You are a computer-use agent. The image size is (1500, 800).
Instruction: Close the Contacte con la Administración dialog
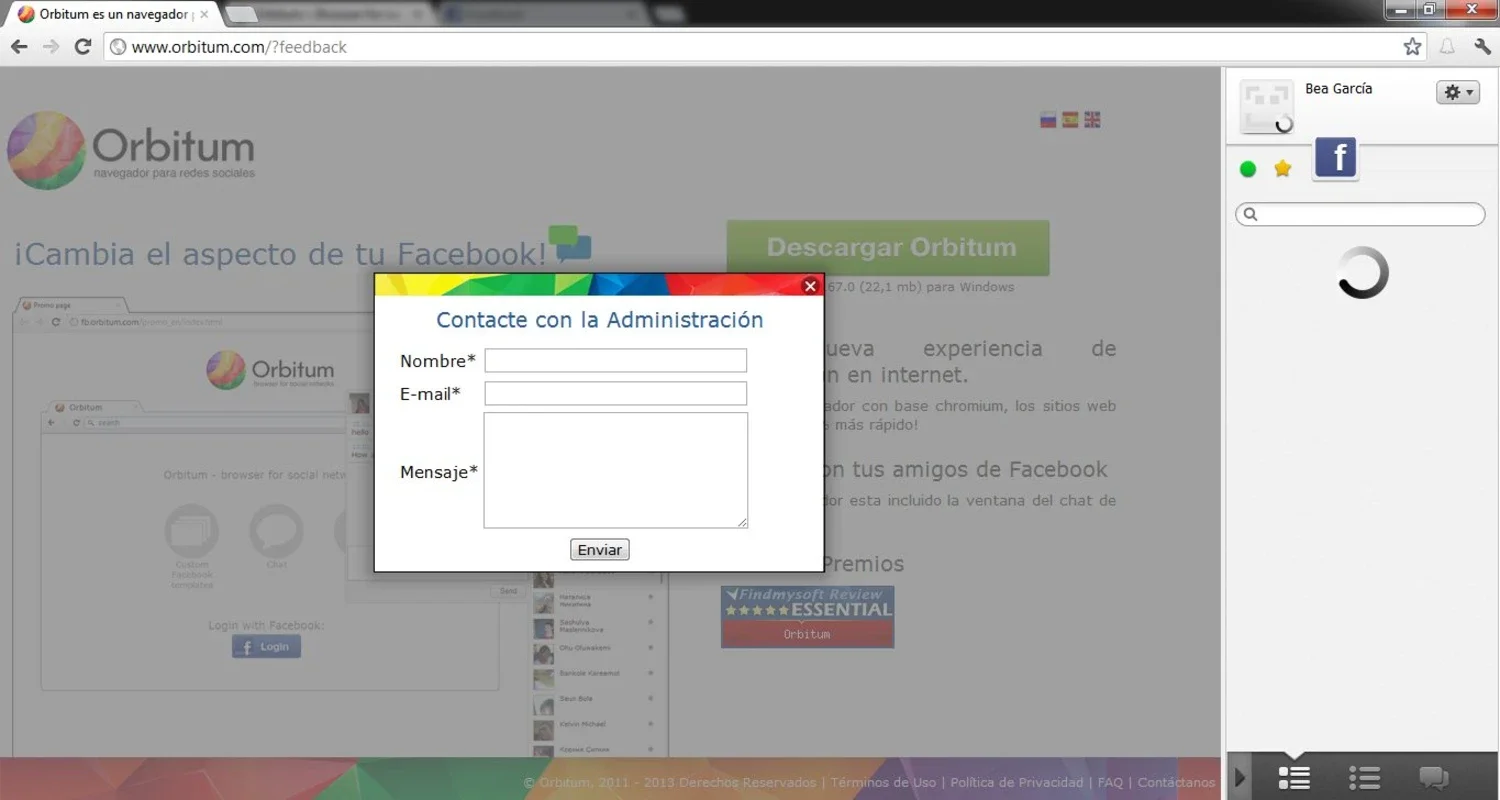pyautogui.click(x=810, y=286)
